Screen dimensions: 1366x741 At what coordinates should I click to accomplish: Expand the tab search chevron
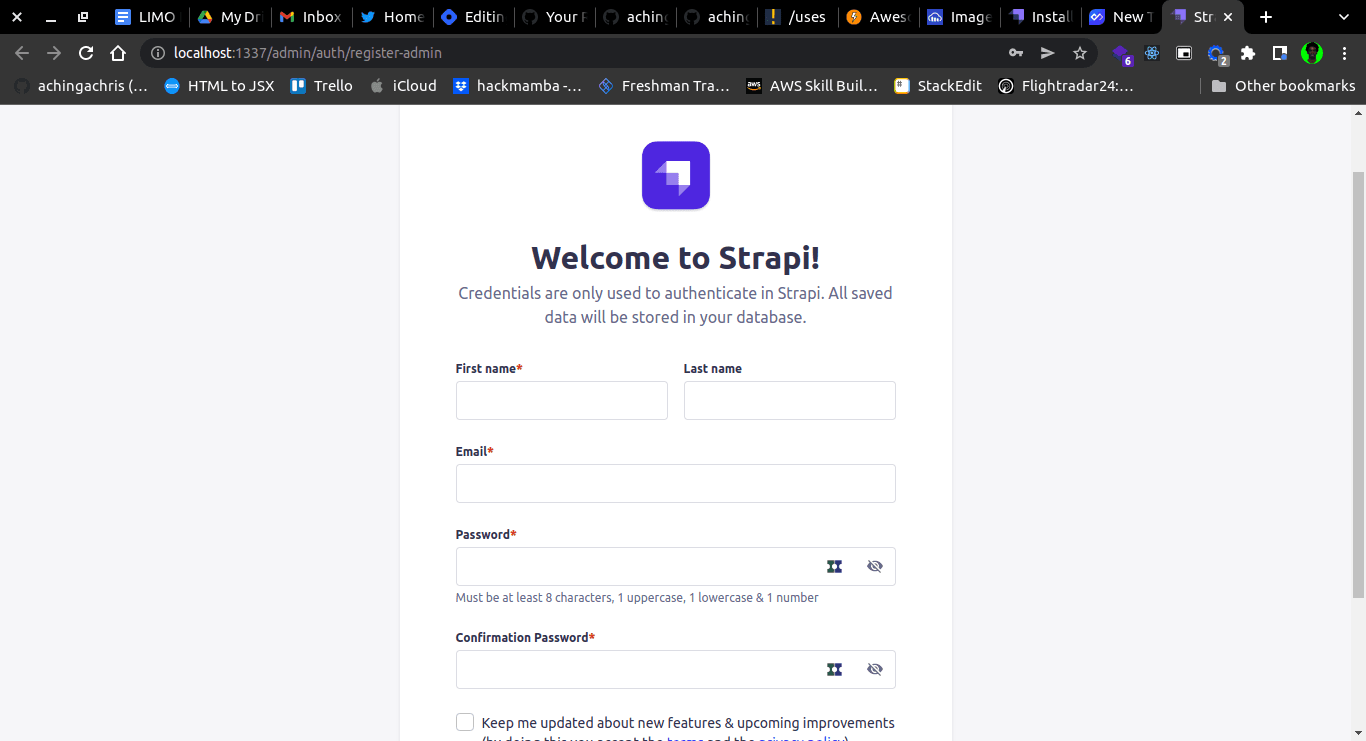pos(1343,17)
